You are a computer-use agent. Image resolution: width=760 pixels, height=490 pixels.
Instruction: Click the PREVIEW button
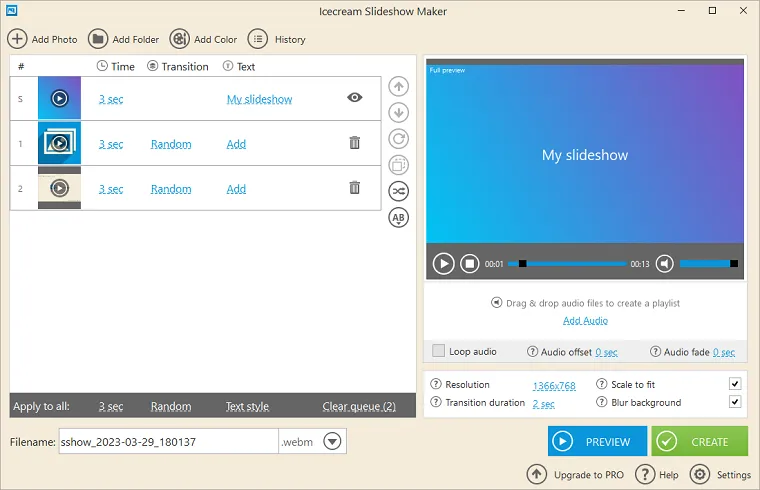pos(597,441)
